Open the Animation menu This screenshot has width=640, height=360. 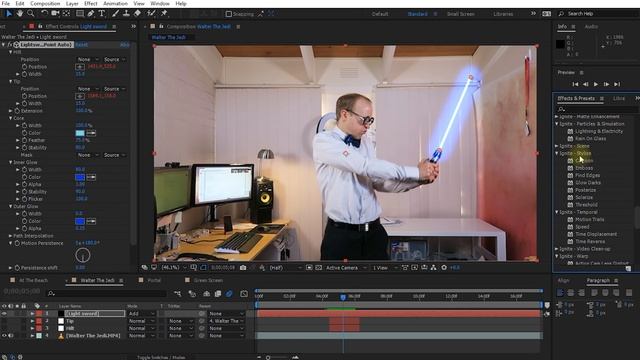115,4
